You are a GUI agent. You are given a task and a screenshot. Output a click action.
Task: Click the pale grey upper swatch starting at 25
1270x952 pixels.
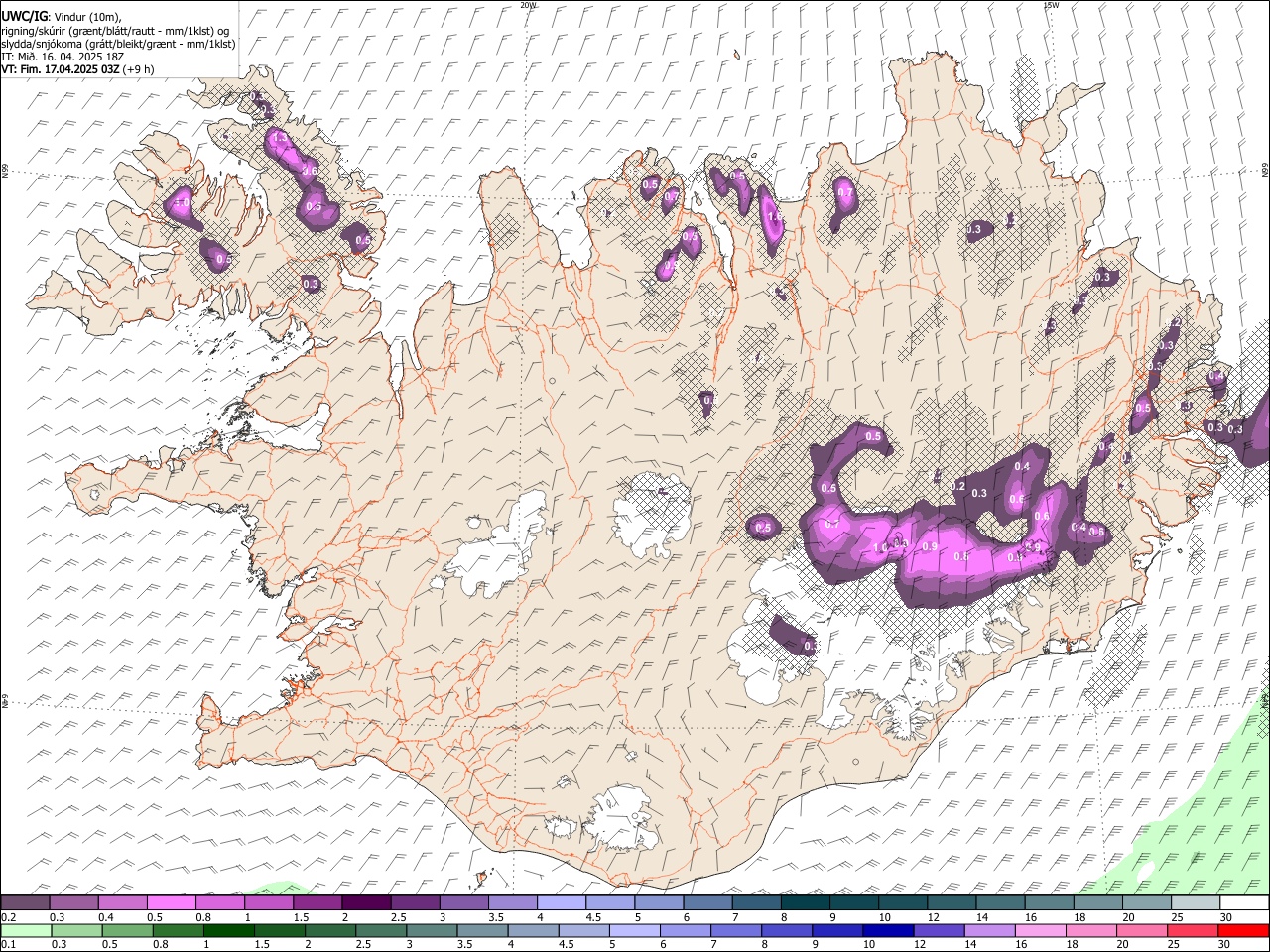click(1197, 902)
